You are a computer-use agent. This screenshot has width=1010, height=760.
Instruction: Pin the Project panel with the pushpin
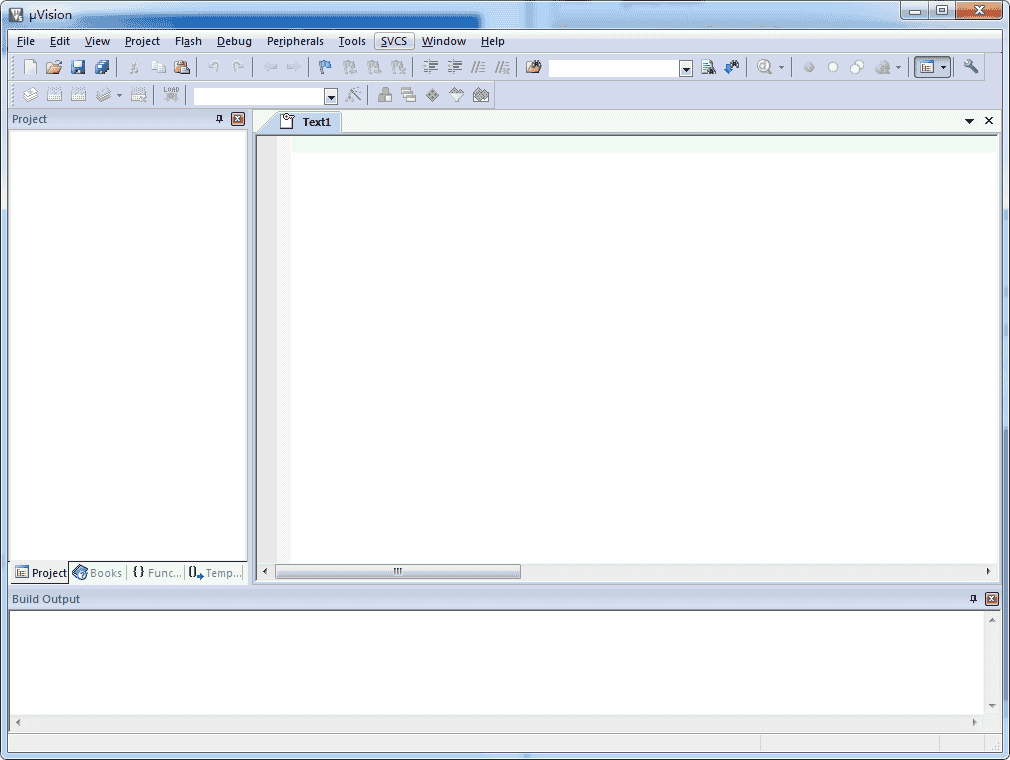tap(220, 119)
